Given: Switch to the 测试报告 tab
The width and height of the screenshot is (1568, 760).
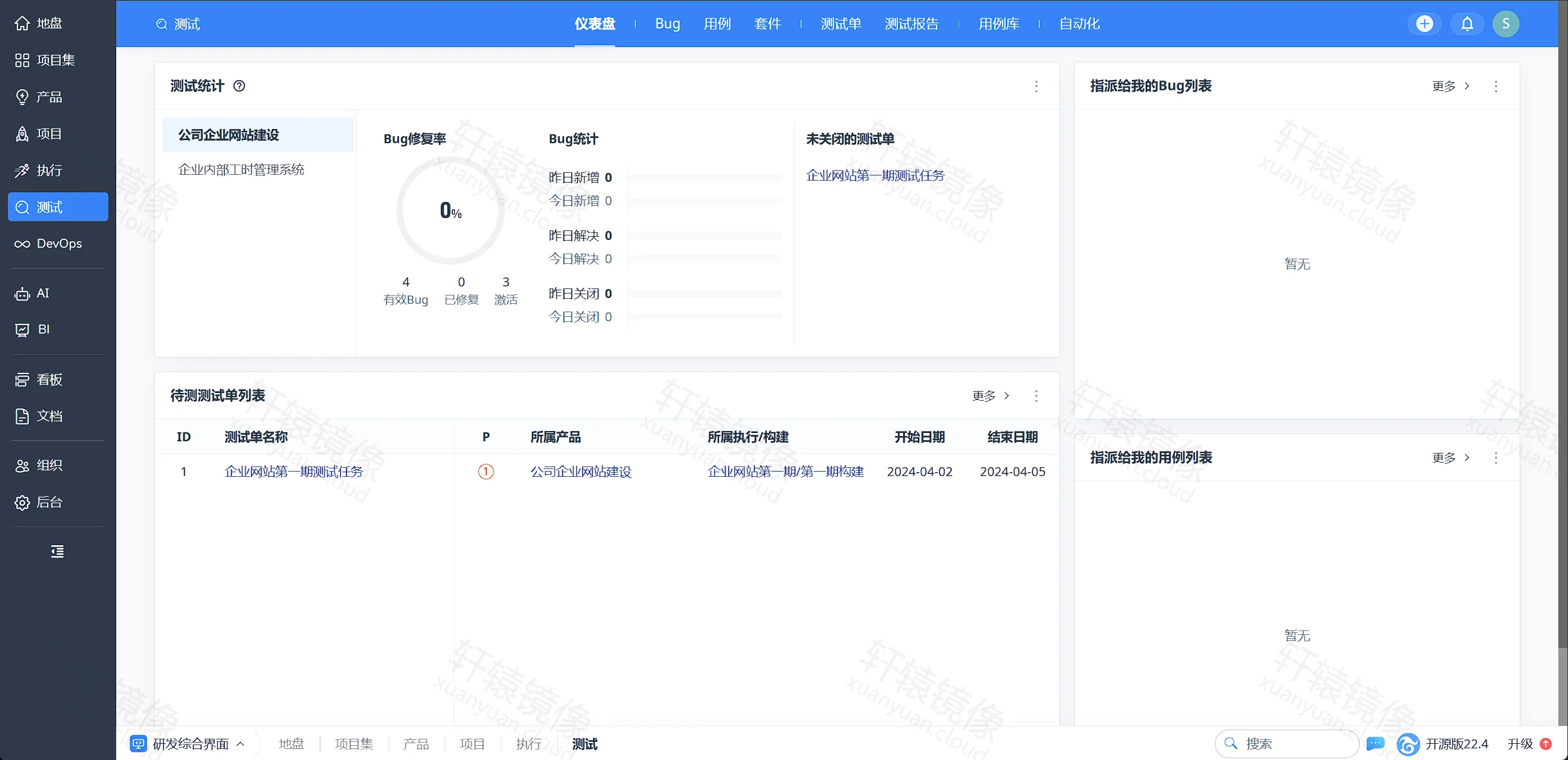Looking at the screenshot, I should (x=911, y=24).
